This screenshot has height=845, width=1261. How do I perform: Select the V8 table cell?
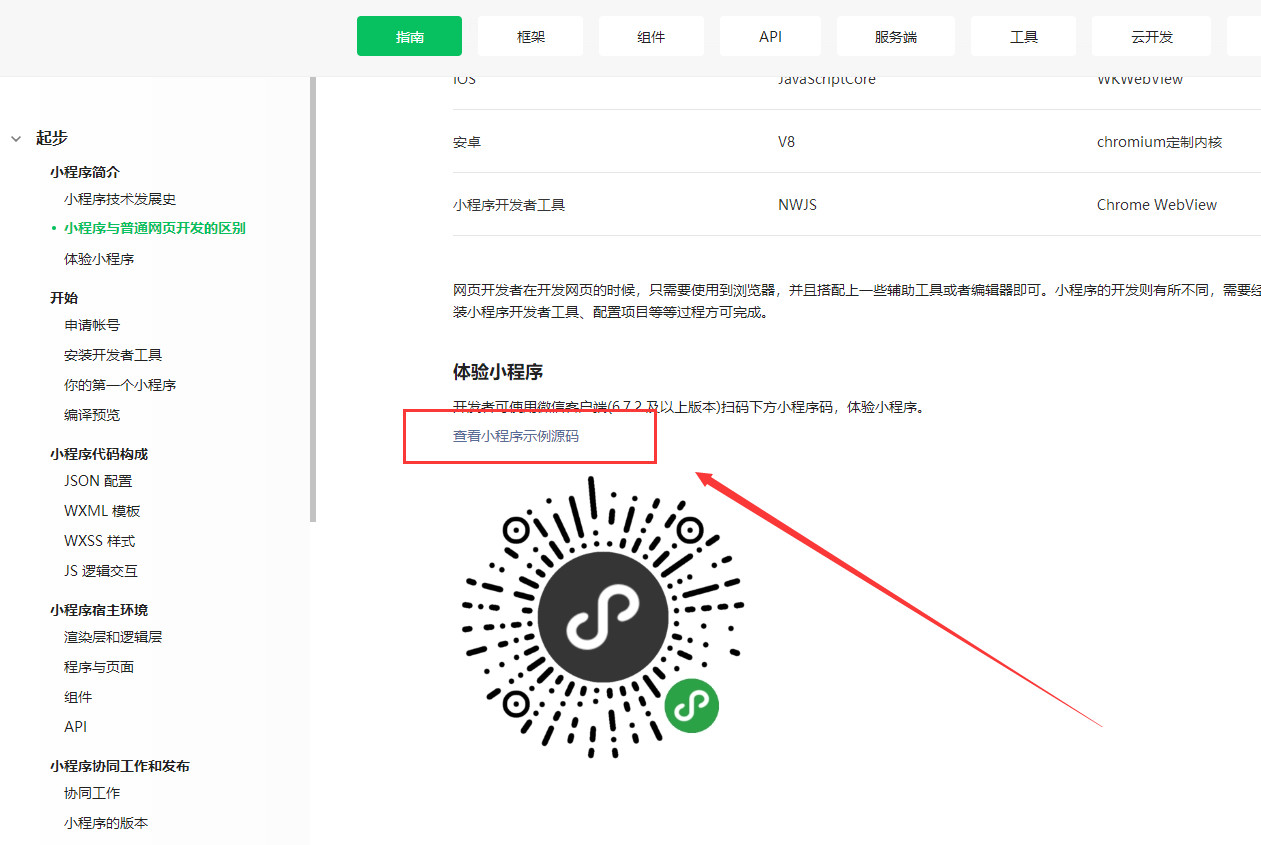[787, 142]
